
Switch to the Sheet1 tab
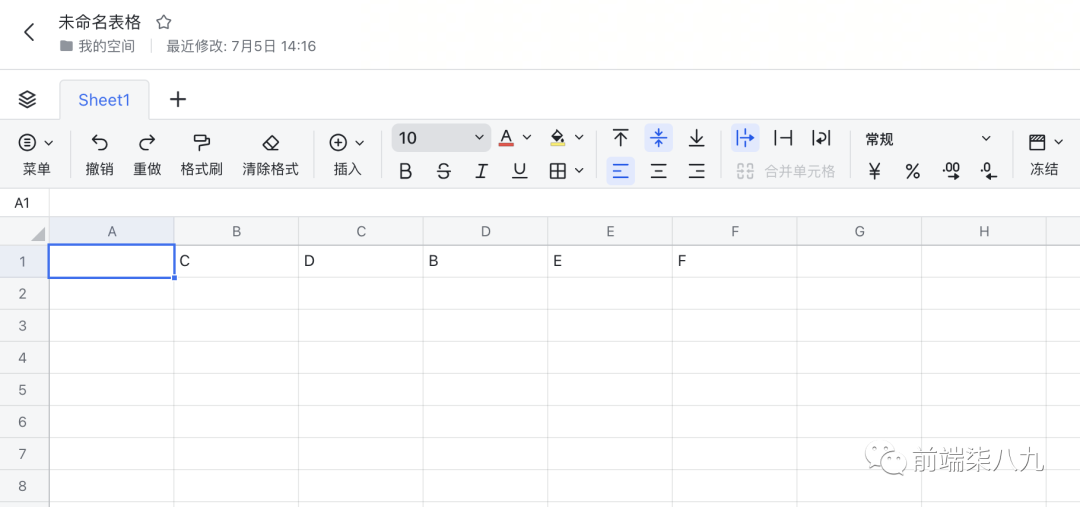(x=104, y=100)
